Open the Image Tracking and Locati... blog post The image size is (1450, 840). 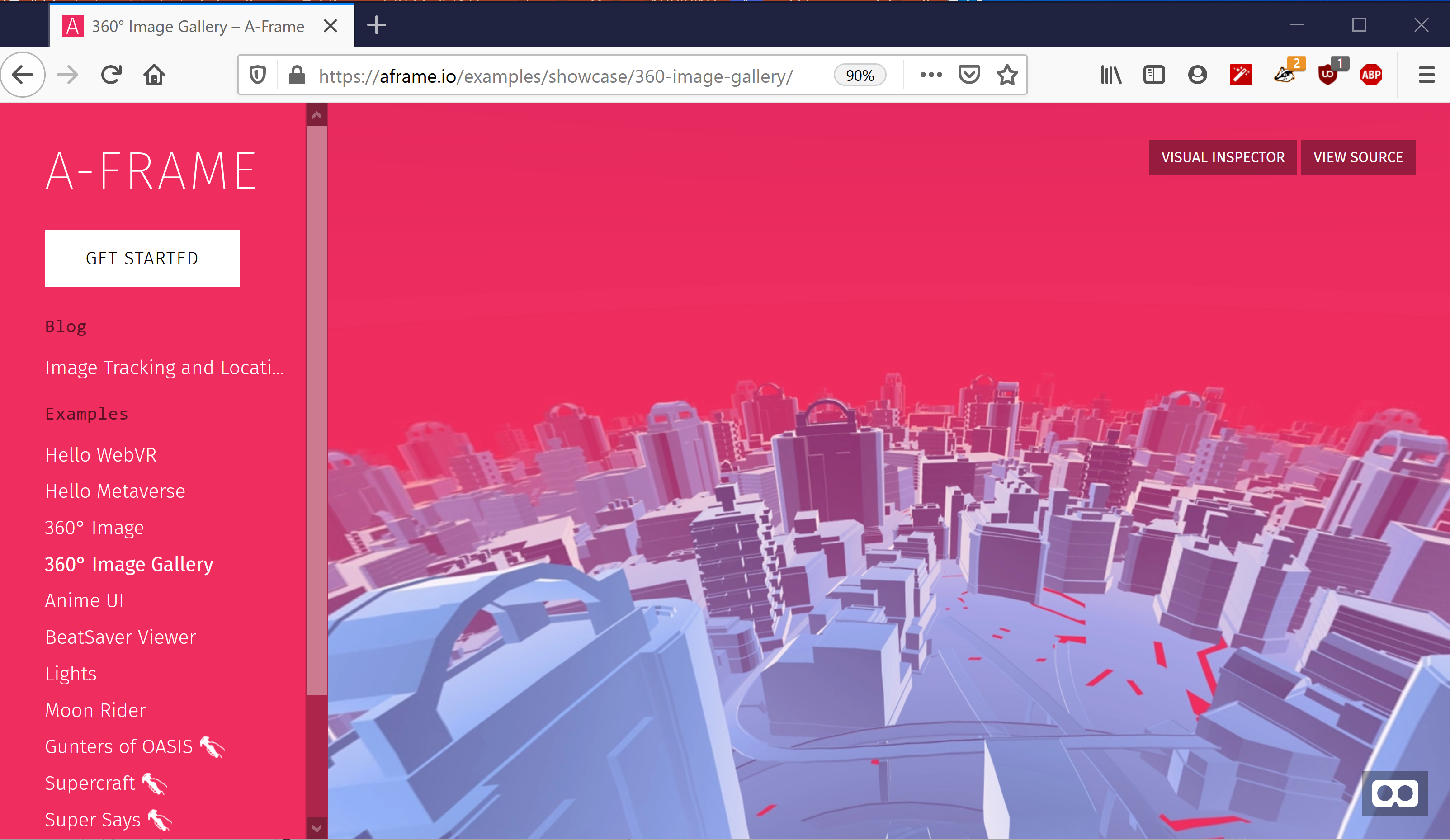pyautogui.click(x=165, y=367)
